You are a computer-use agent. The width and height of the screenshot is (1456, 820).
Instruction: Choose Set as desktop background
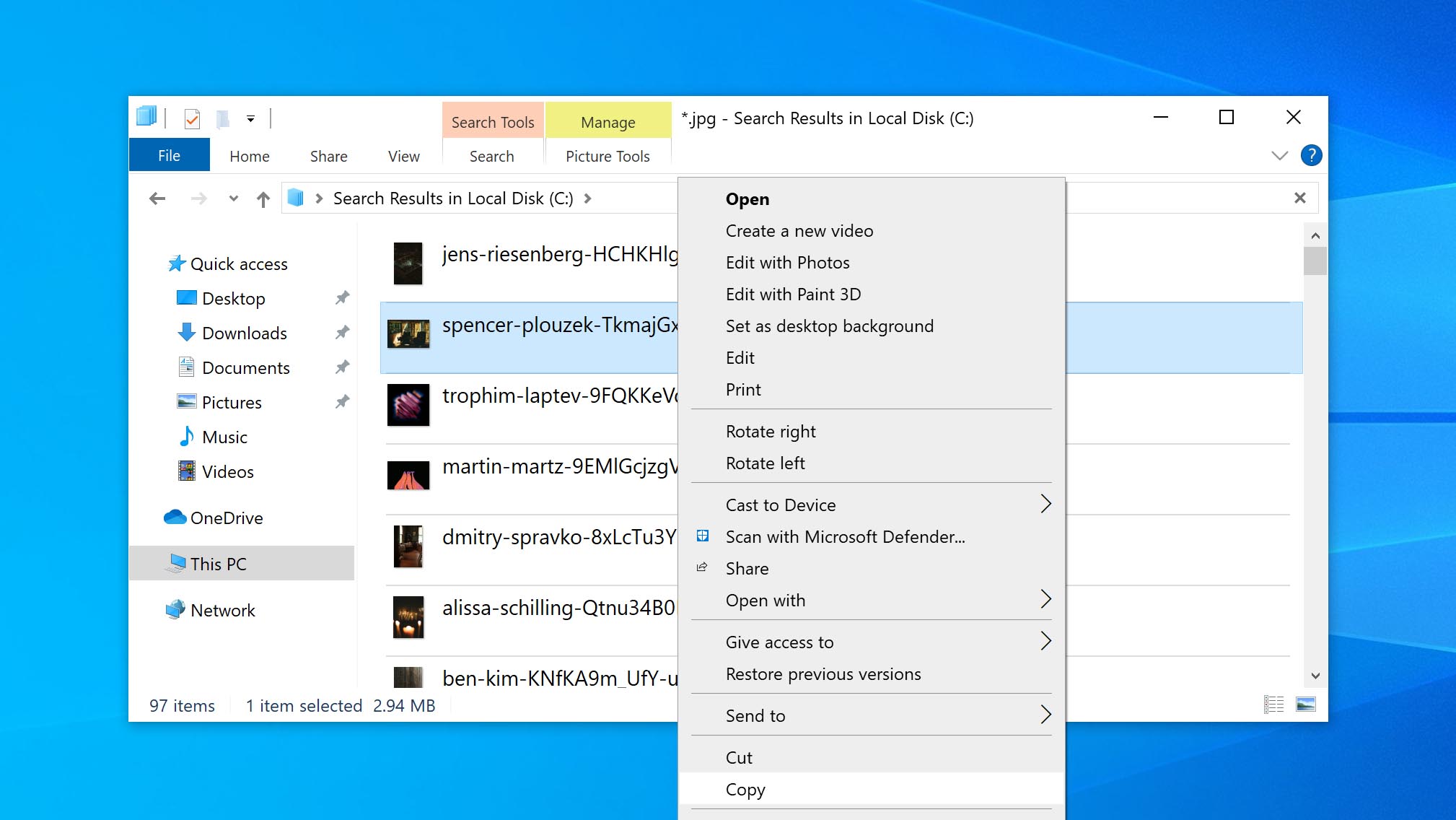click(830, 326)
